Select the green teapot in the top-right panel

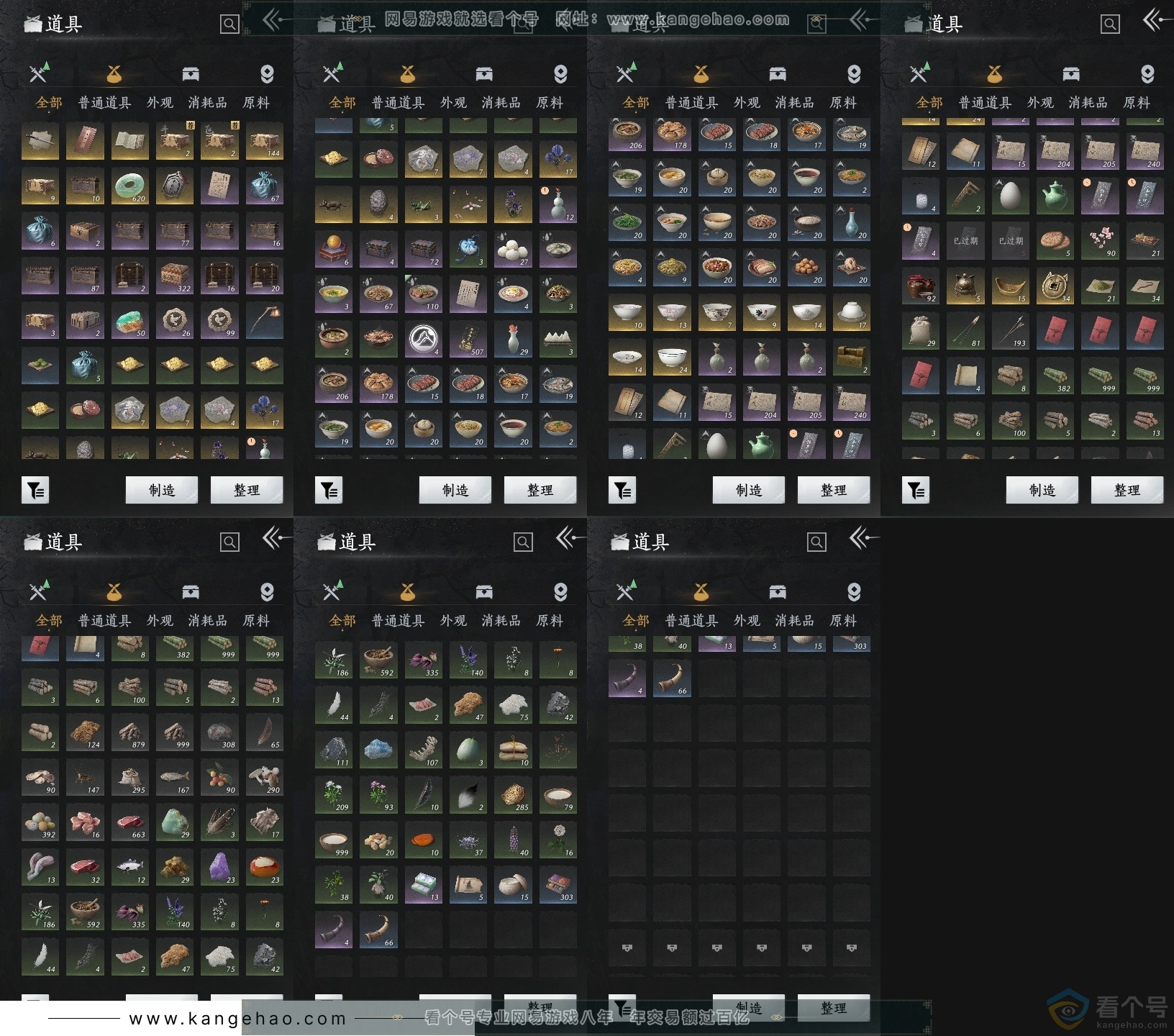1055,196
